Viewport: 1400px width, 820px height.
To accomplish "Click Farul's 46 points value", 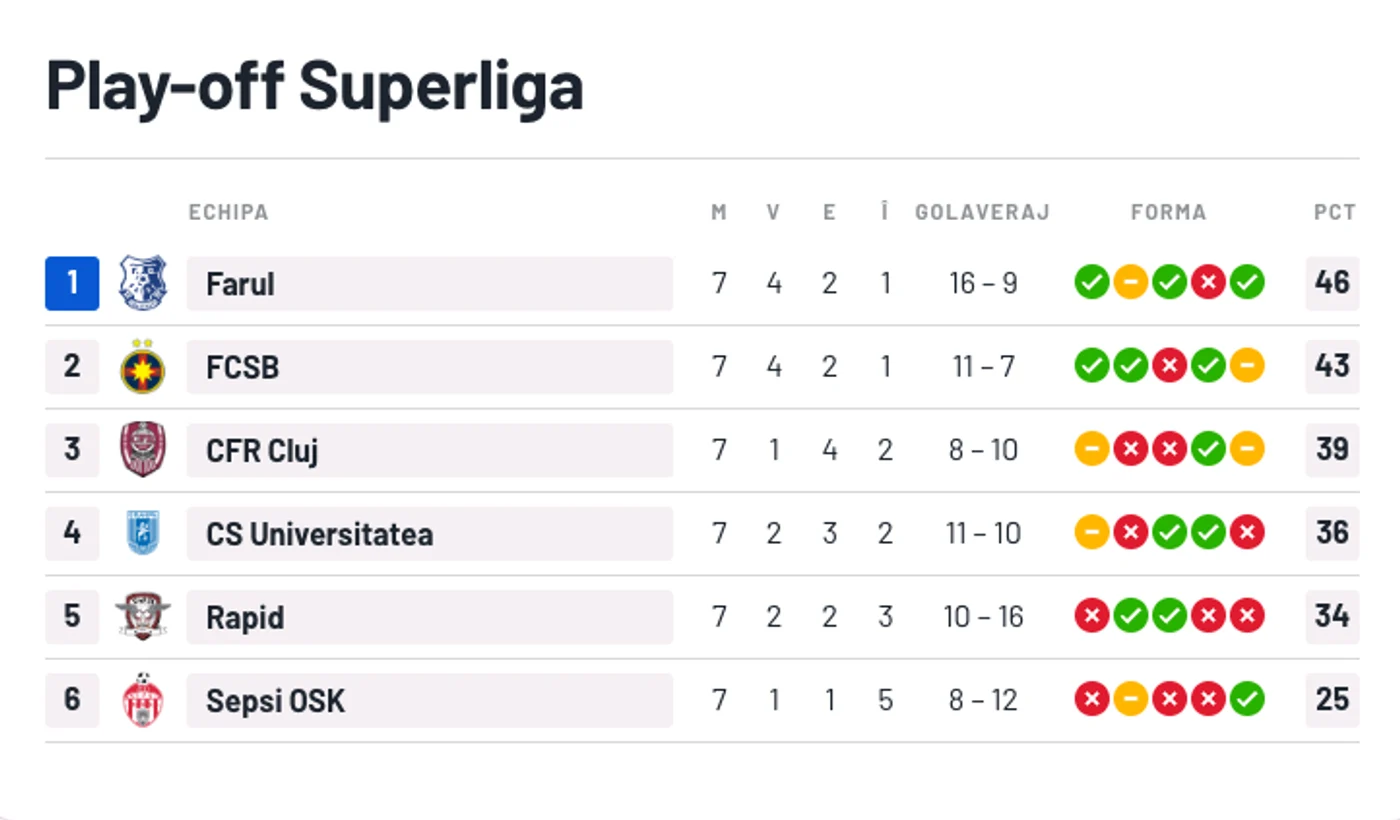I will [x=1332, y=283].
